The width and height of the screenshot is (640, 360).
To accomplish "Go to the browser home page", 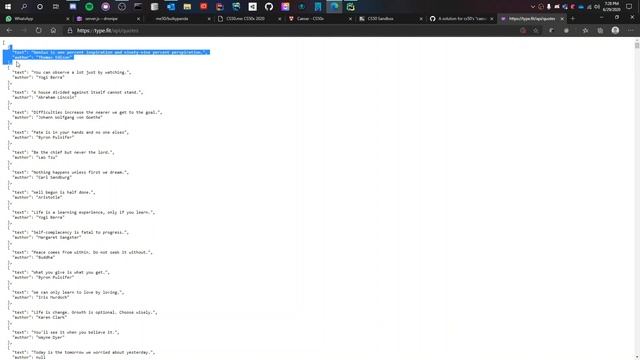I will (53, 31).
